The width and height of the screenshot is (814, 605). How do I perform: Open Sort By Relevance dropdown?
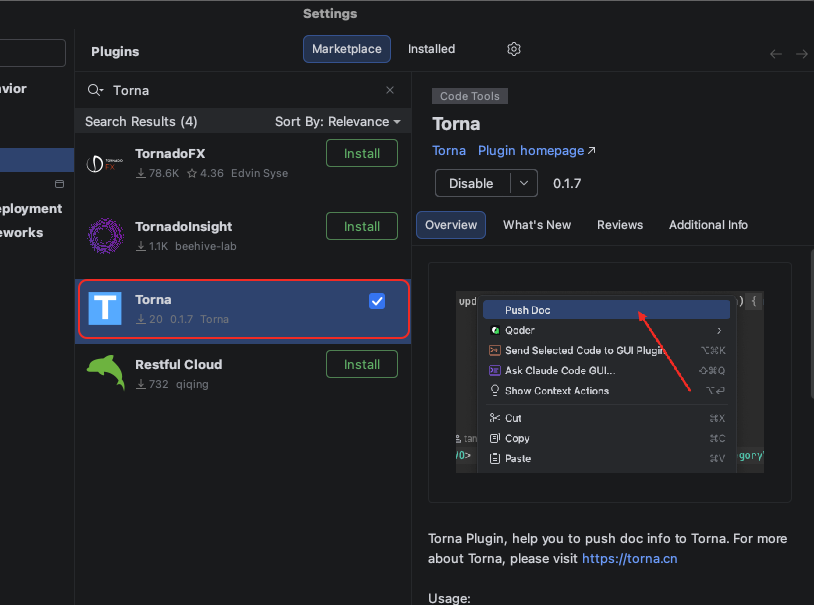click(337, 122)
